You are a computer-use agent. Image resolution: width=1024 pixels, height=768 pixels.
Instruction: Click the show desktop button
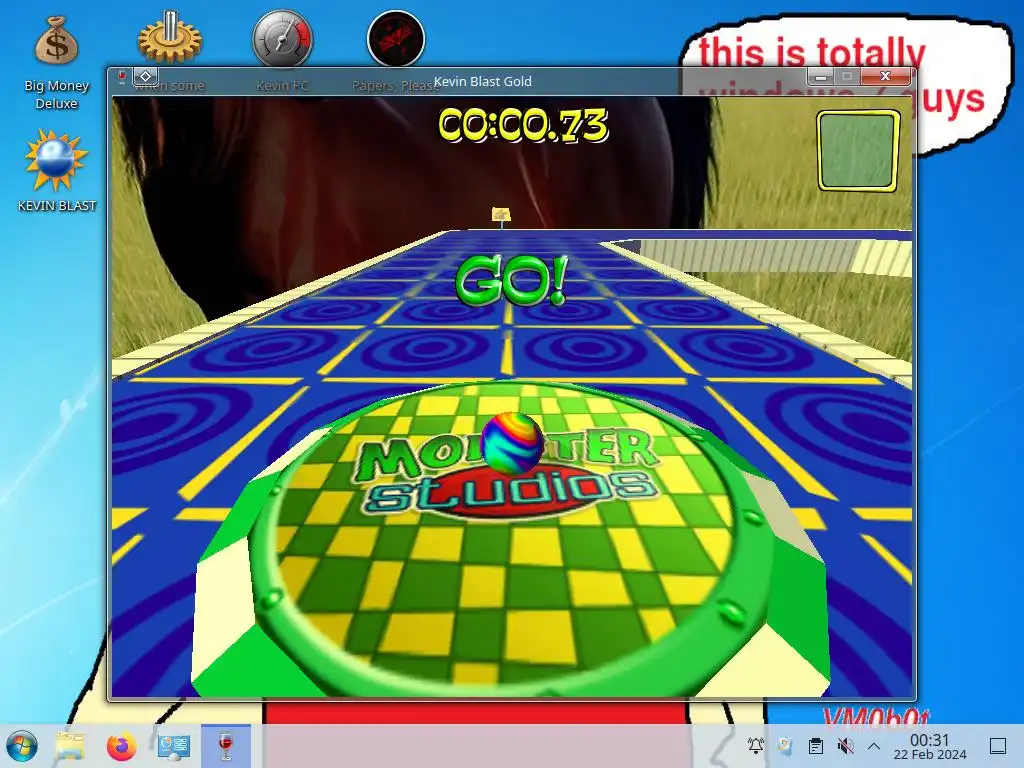[x=998, y=746]
